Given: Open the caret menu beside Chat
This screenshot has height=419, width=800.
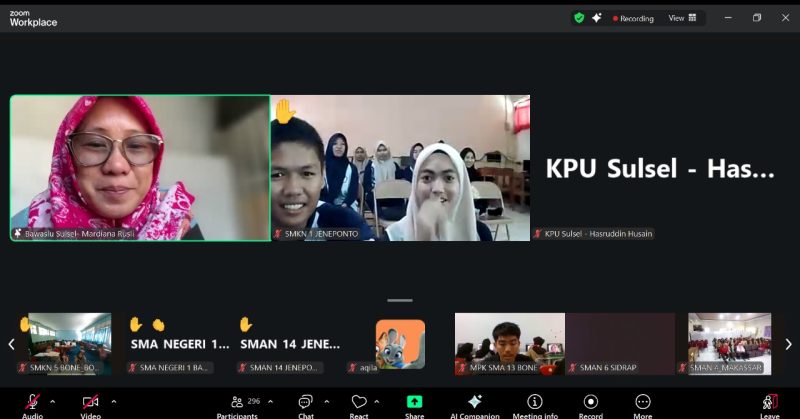Looking at the screenshot, I should click(328, 401).
